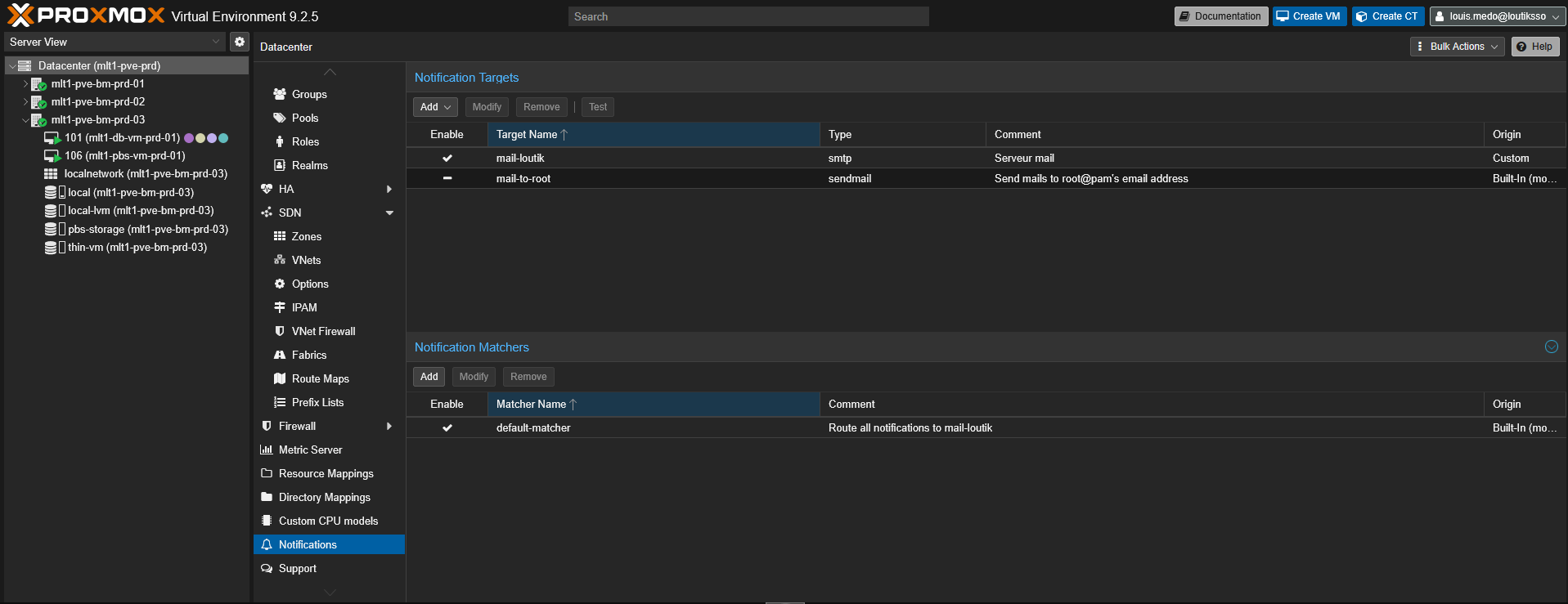1568x604 pixels.
Task: Open louis.medo user menu
Action: point(1497,16)
